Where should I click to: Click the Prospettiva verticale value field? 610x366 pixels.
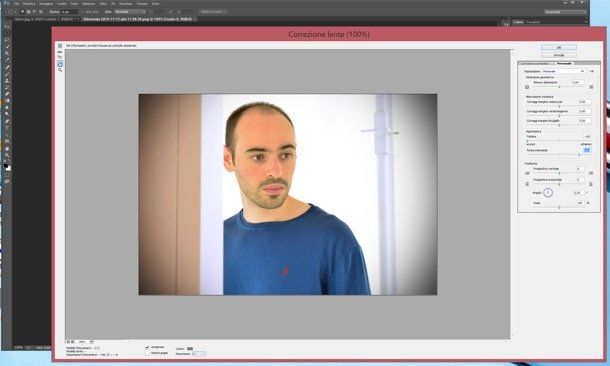[x=580, y=168]
